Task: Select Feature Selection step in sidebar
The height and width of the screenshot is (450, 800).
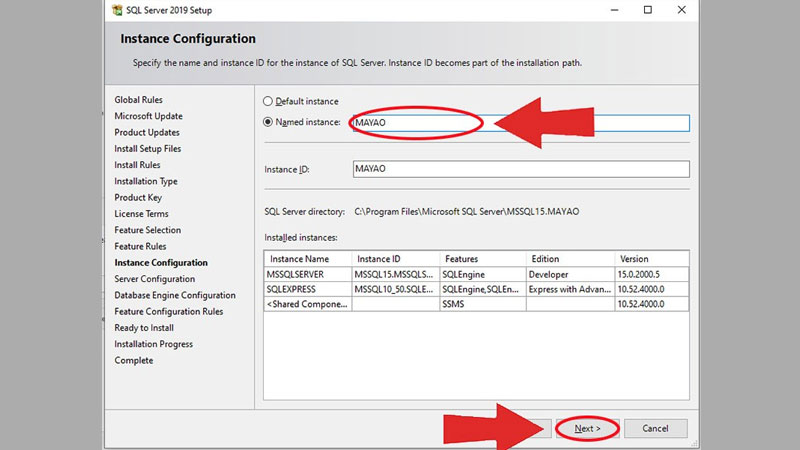Action: pyautogui.click(x=147, y=230)
